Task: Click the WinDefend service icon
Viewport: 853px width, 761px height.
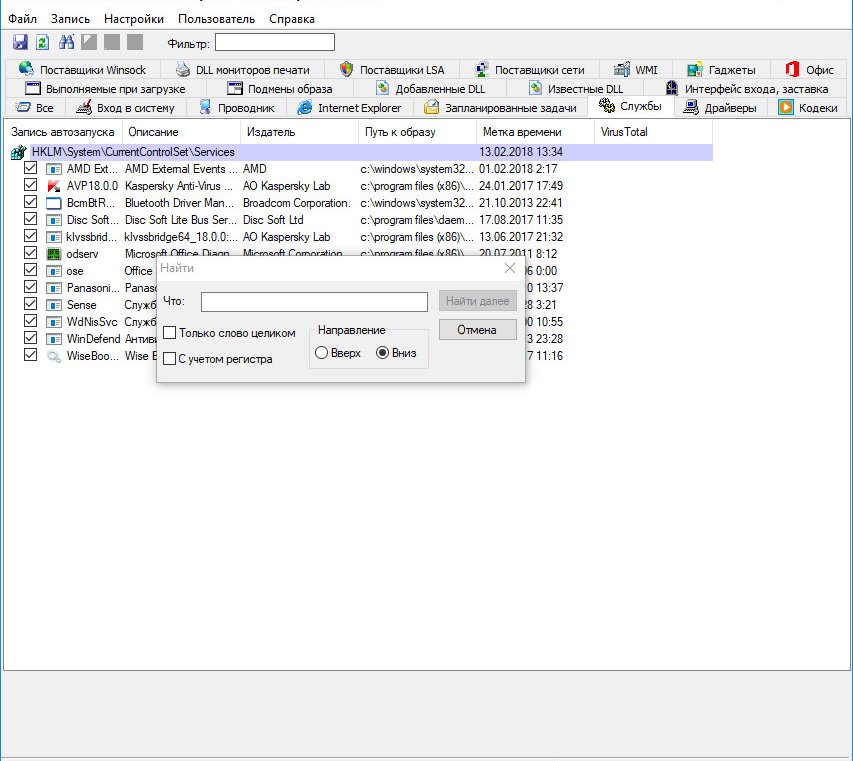Action: (x=53, y=339)
